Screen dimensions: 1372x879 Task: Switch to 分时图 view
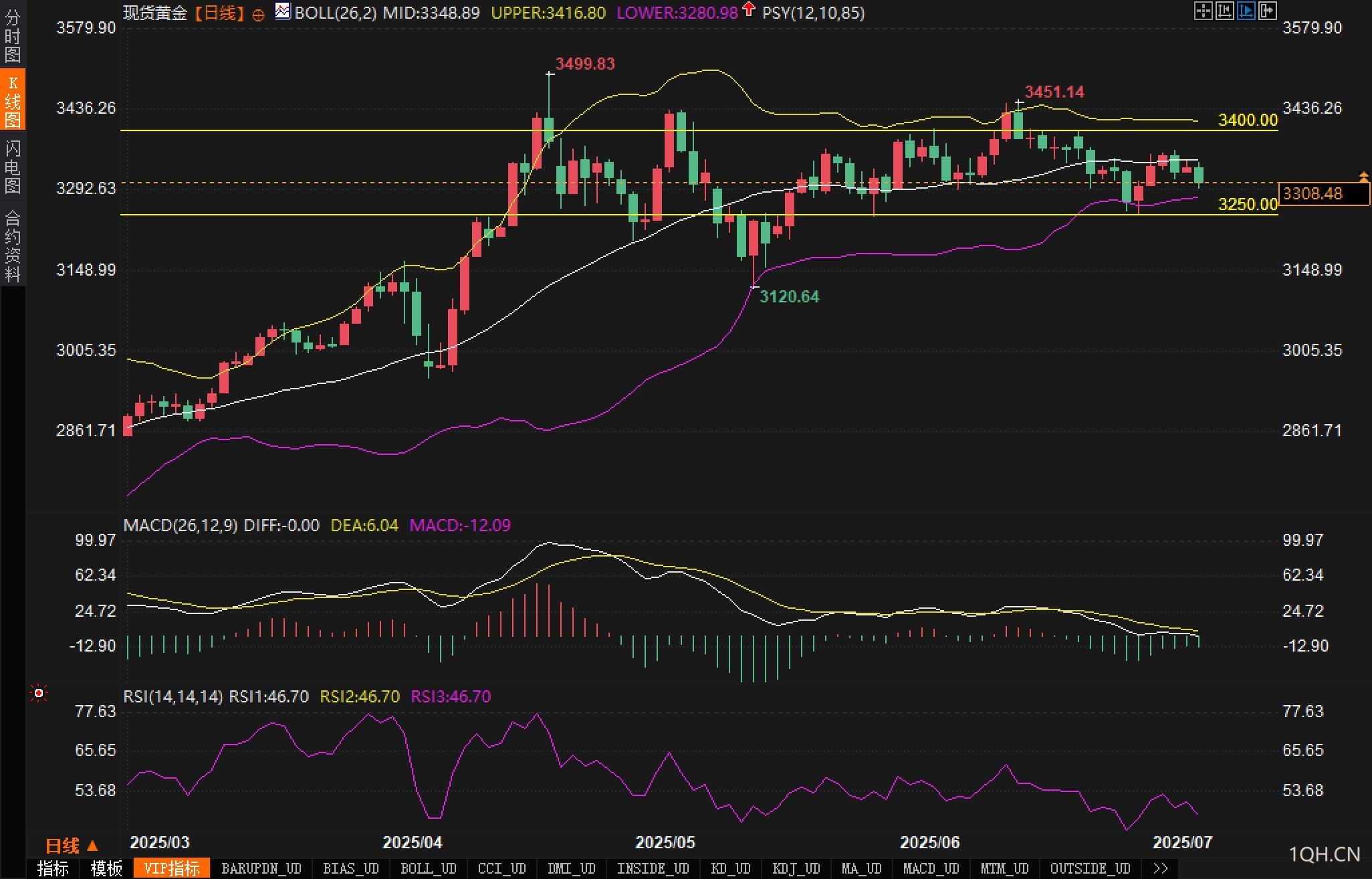13,35
